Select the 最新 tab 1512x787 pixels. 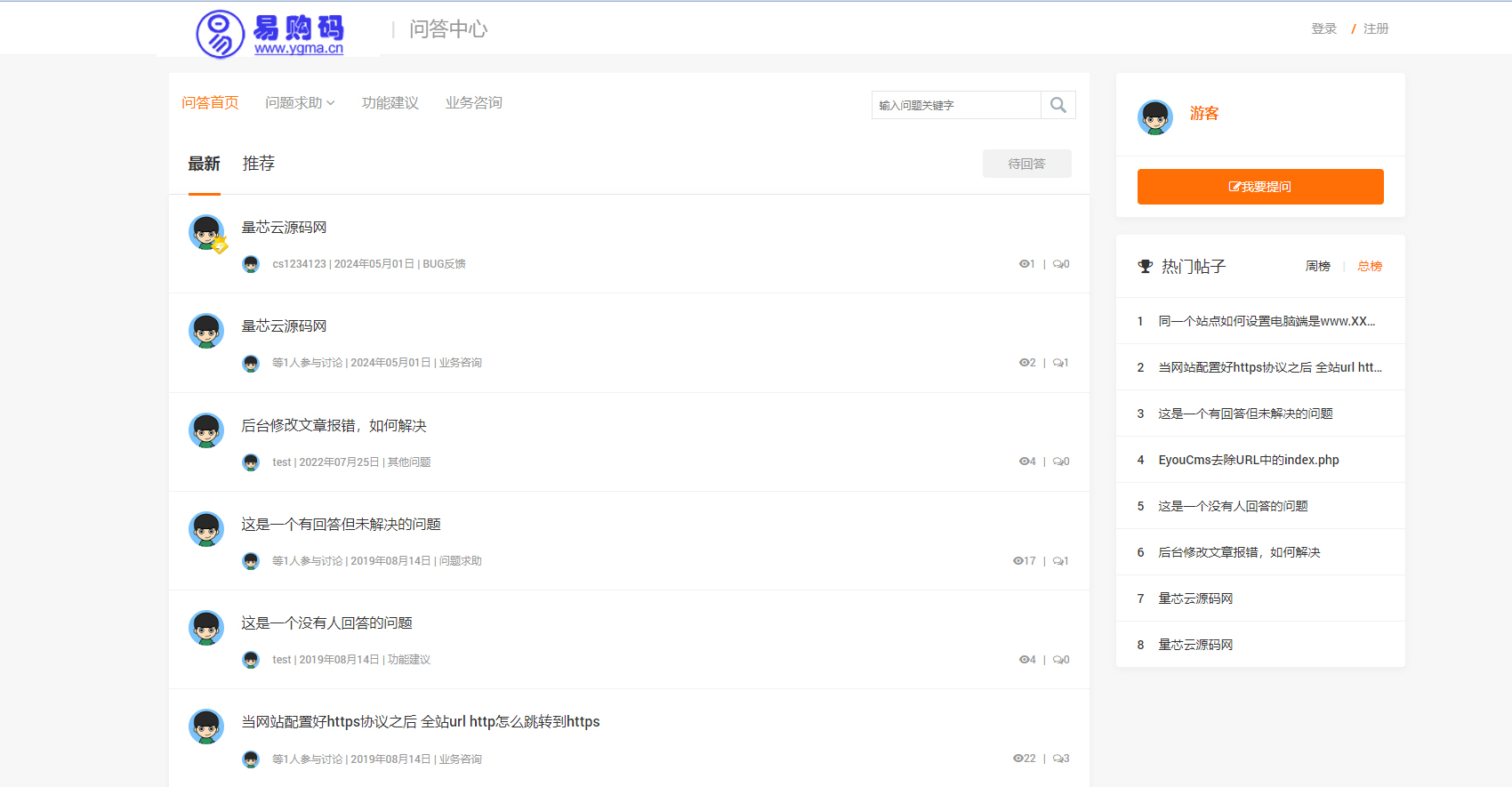(204, 164)
